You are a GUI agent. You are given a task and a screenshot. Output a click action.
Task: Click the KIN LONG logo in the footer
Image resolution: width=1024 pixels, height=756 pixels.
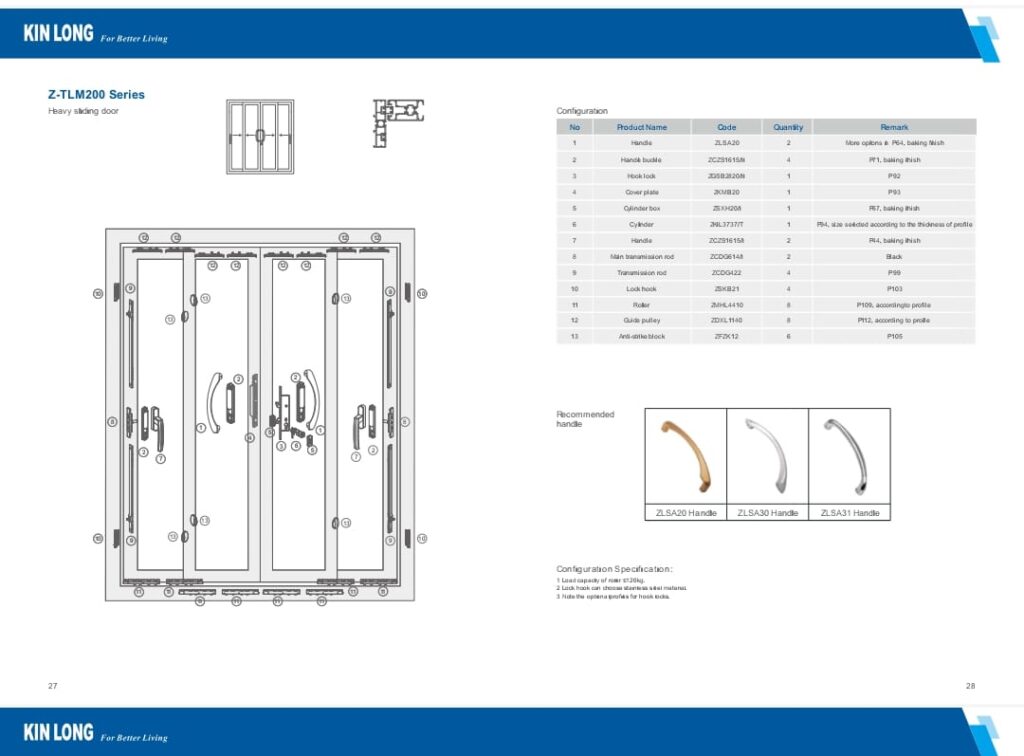(x=59, y=732)
